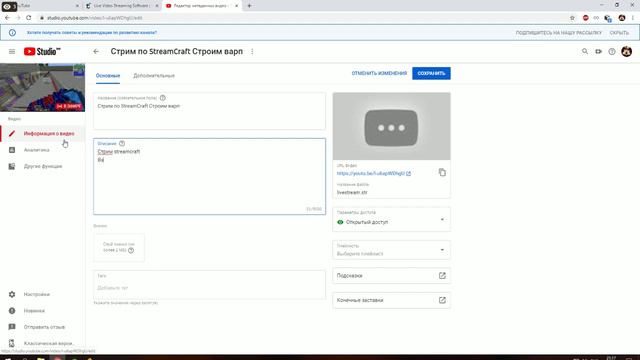Image resolution: width=640 pixels, height=360 pixels.
Task: Close the Live Video Streaming Software browser tab
Action: click(x=157, y=6)
